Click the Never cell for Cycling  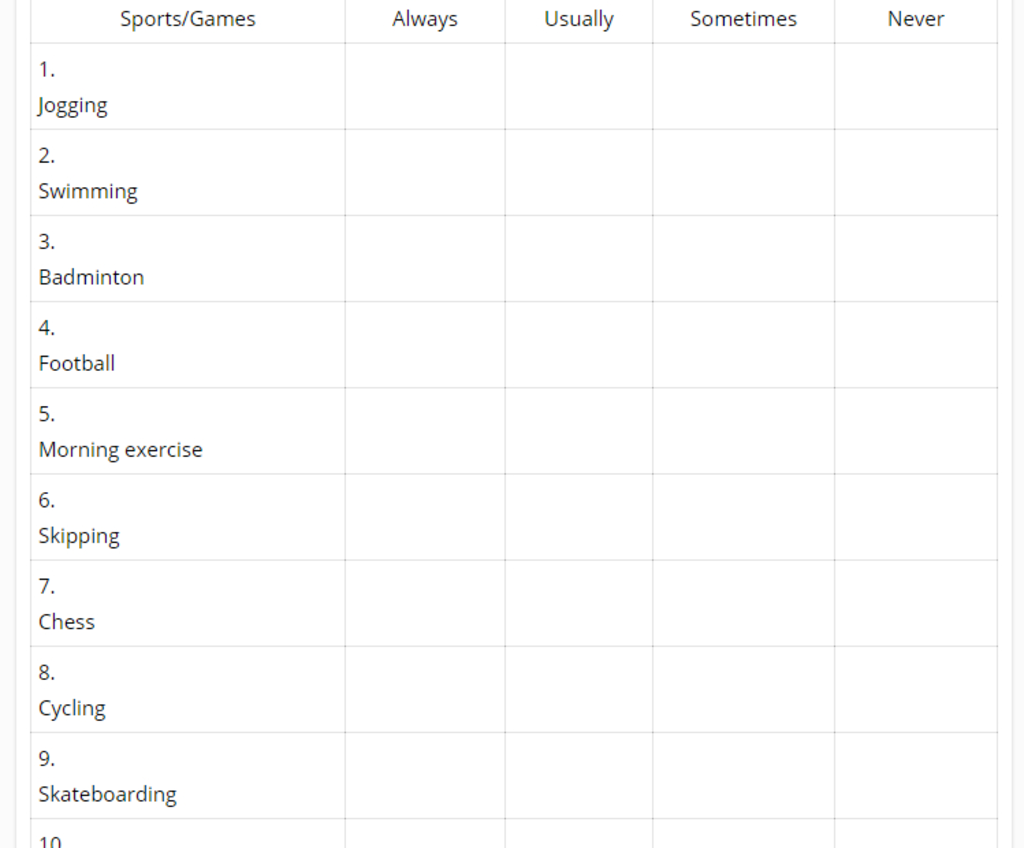pos(916,689)
